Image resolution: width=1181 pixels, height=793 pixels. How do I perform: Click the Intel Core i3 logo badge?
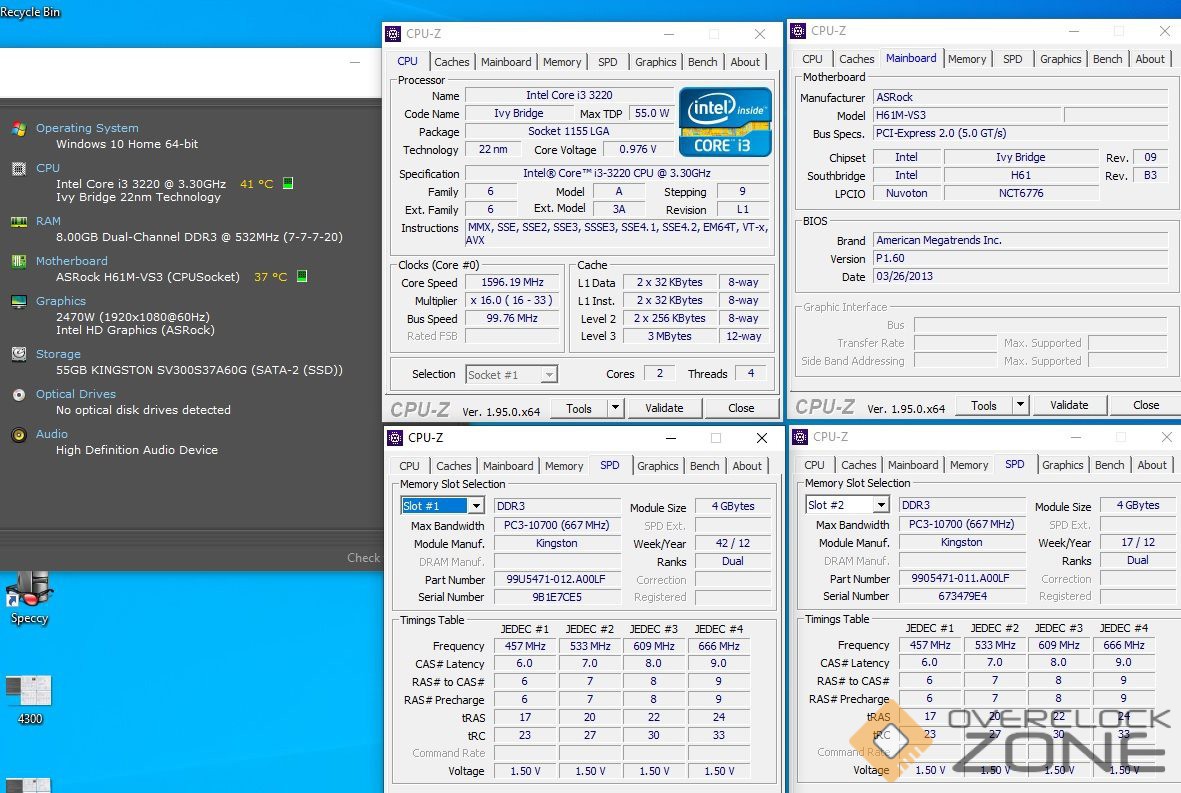pos(725,122)
